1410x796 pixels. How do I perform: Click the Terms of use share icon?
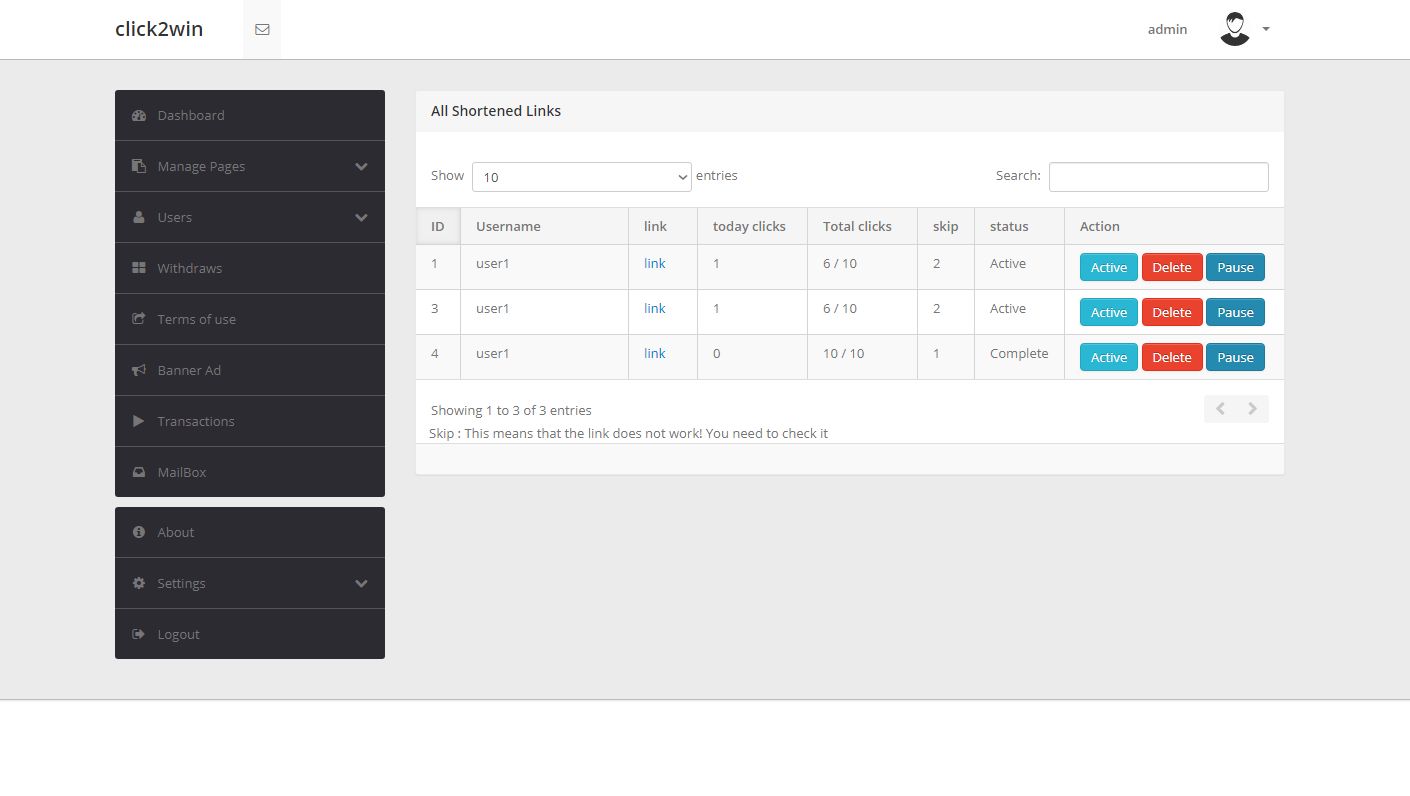click(x=139, y=319)
